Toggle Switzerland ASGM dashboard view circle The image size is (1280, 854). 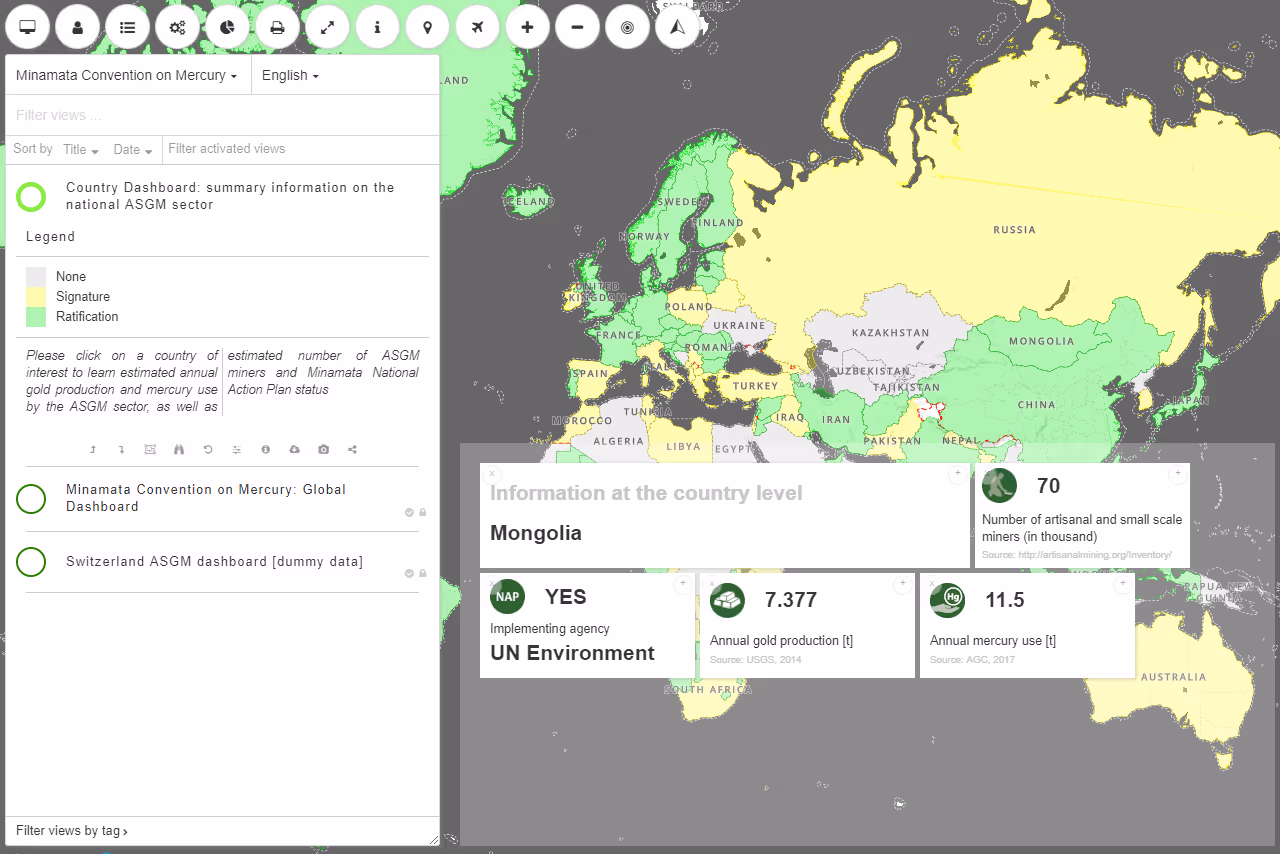(x=31, y=562)
